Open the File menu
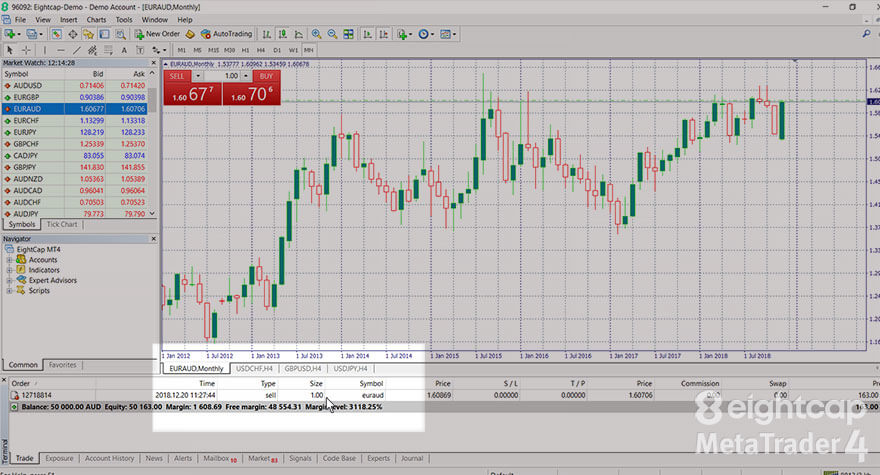This screenshot has width=880, height=475. click(21, 20)
